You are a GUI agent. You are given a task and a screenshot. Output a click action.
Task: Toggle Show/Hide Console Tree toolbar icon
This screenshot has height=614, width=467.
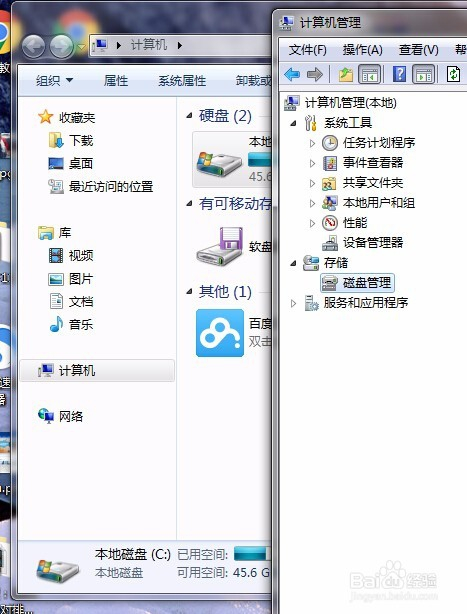click(370, 74)
